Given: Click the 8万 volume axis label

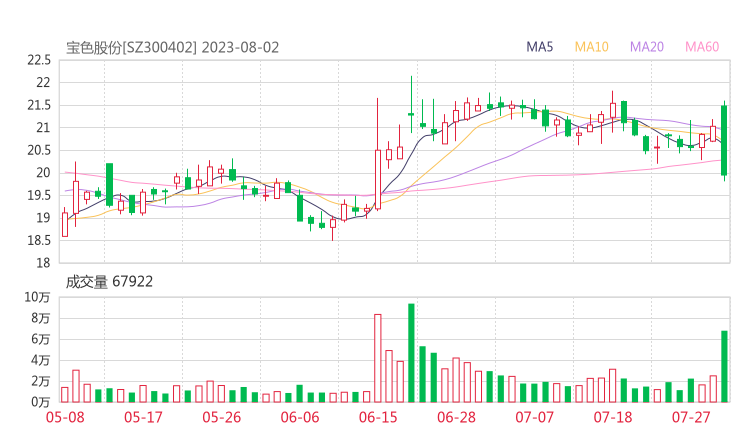Looking at the screenshot, I should coord(41,319).
